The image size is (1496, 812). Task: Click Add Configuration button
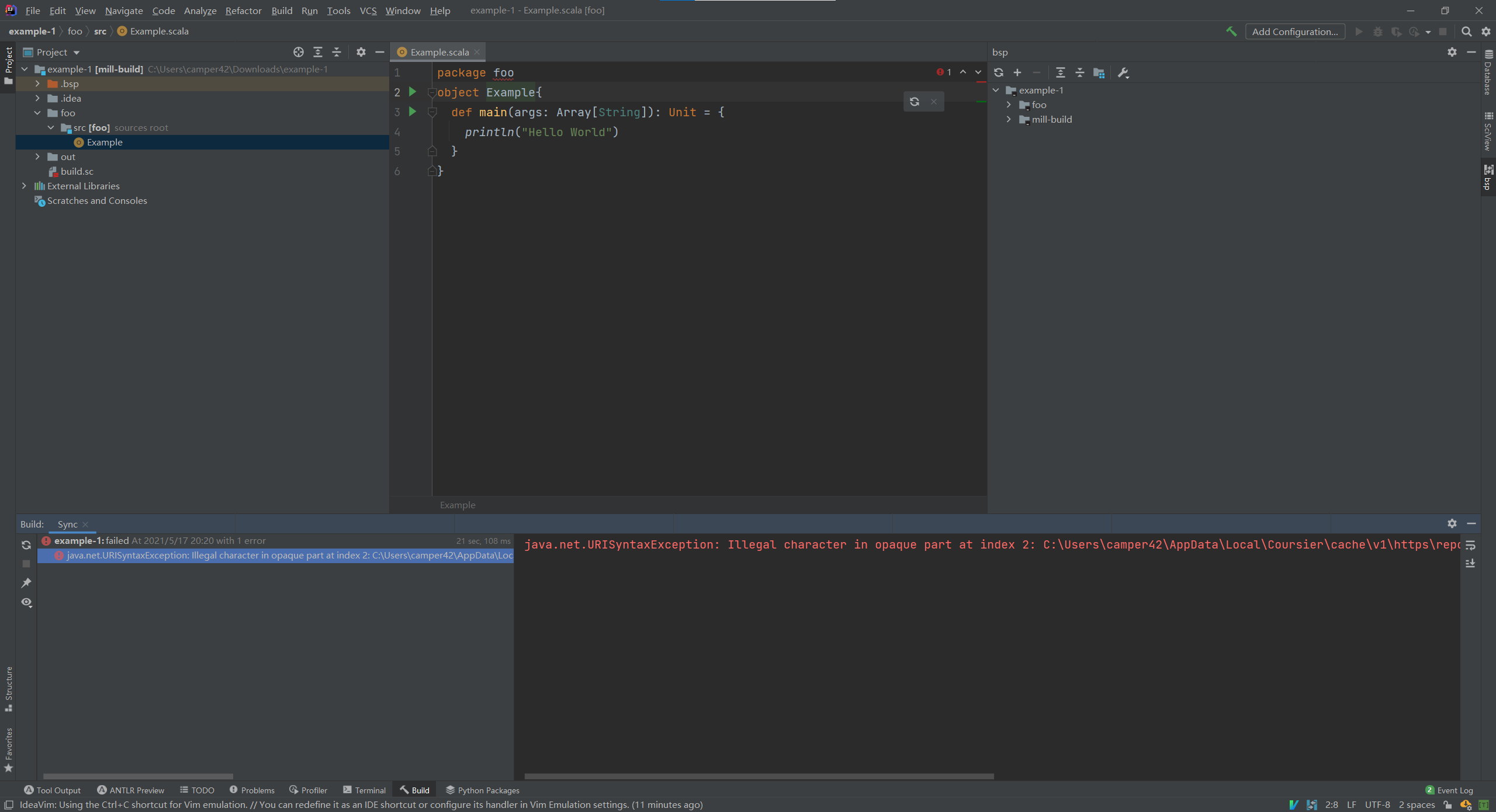click(x=1294, y=32)
